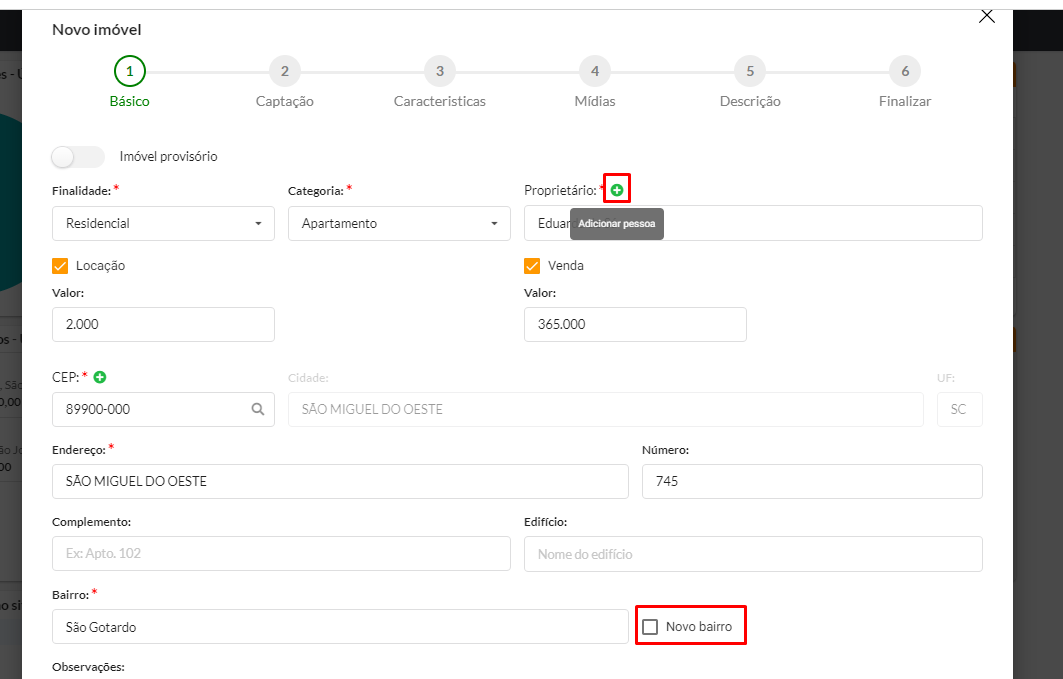Click the Locação Valor field with 2.000
1063x679 pixels.
point(163,325)
